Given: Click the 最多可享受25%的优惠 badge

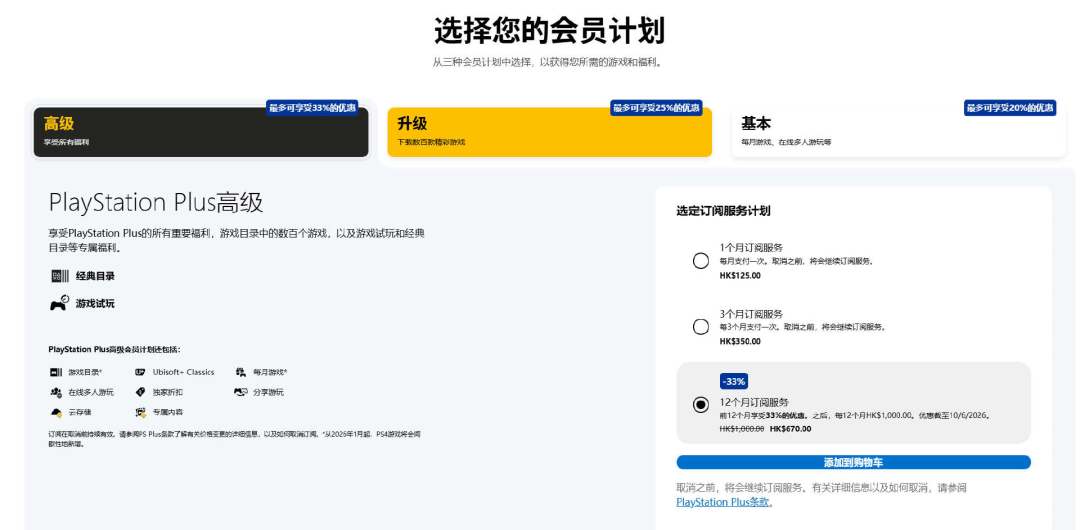Looking at the screenshot, I should [x=656, y=108].
